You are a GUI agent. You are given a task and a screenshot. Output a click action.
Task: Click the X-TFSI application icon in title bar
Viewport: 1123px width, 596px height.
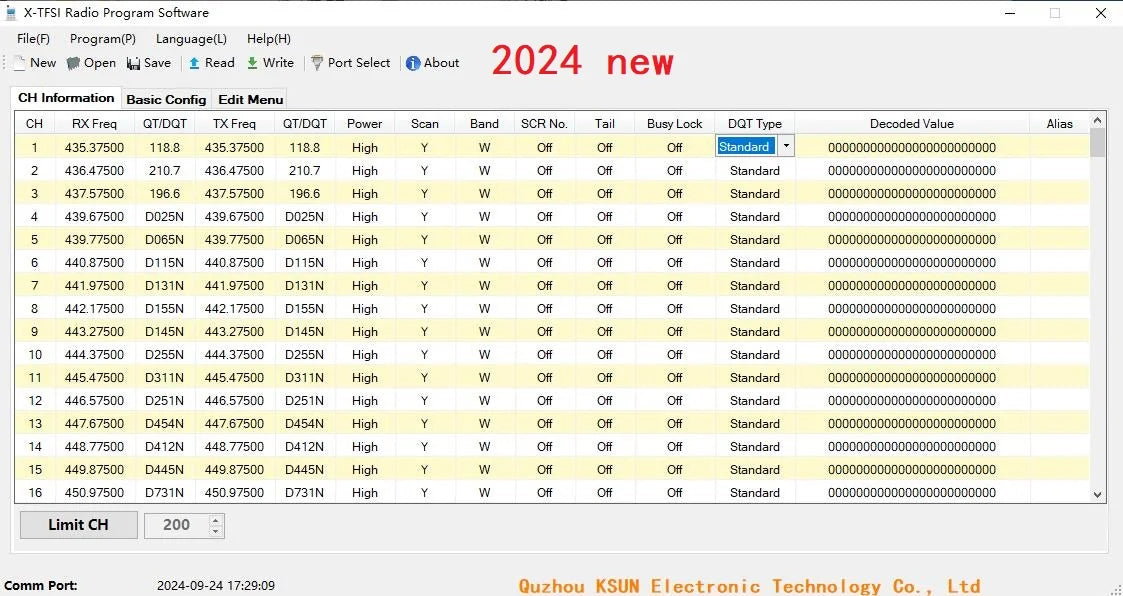[12, 13]
